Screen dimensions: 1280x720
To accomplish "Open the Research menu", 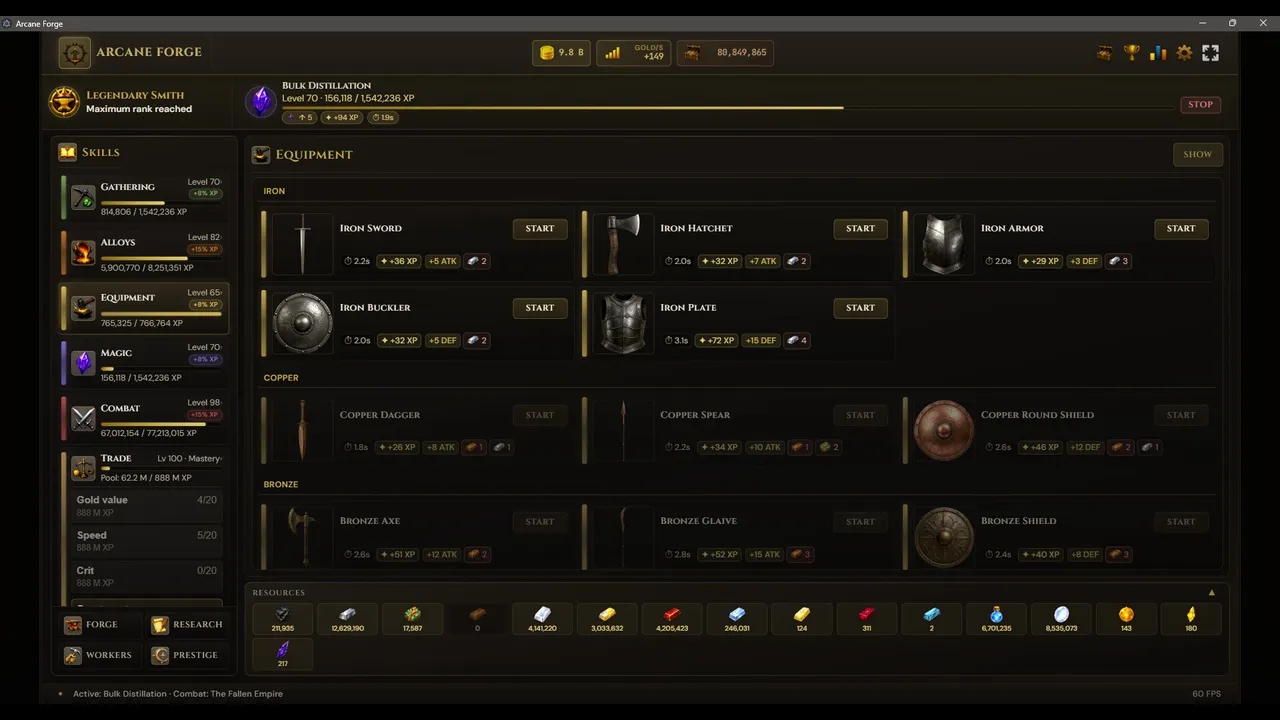I will [x=187, y=625].
